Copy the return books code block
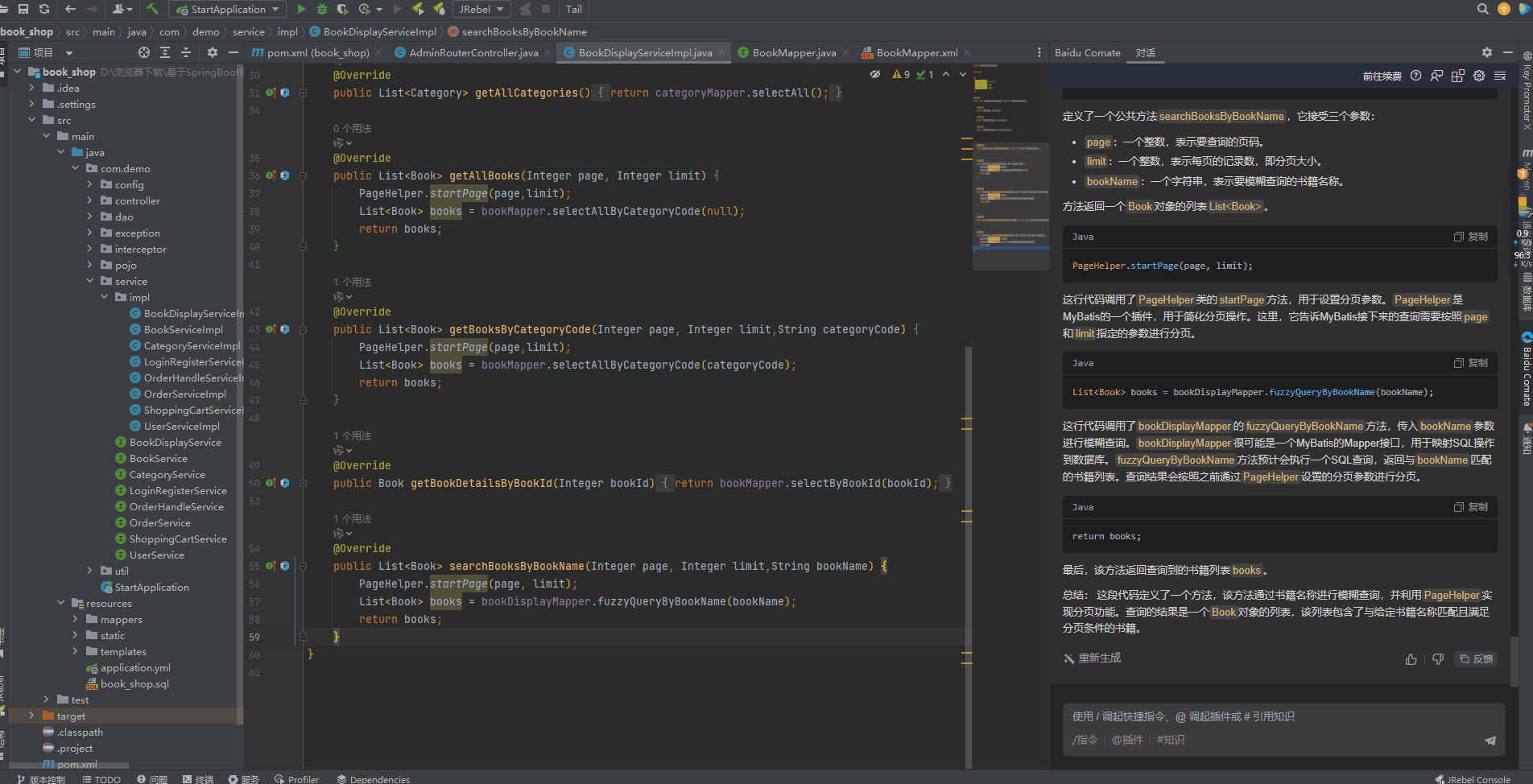The width and height of the screenshot is (1533, 784). click(1471, 507)
